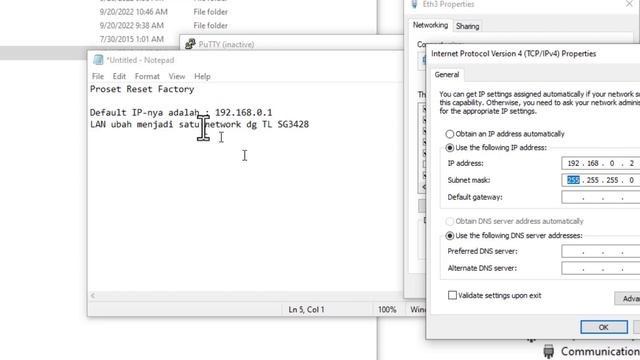Click the '*Untitled - Notepad' title text
Viewport: 640px width, 360px height.
point(140,60)
